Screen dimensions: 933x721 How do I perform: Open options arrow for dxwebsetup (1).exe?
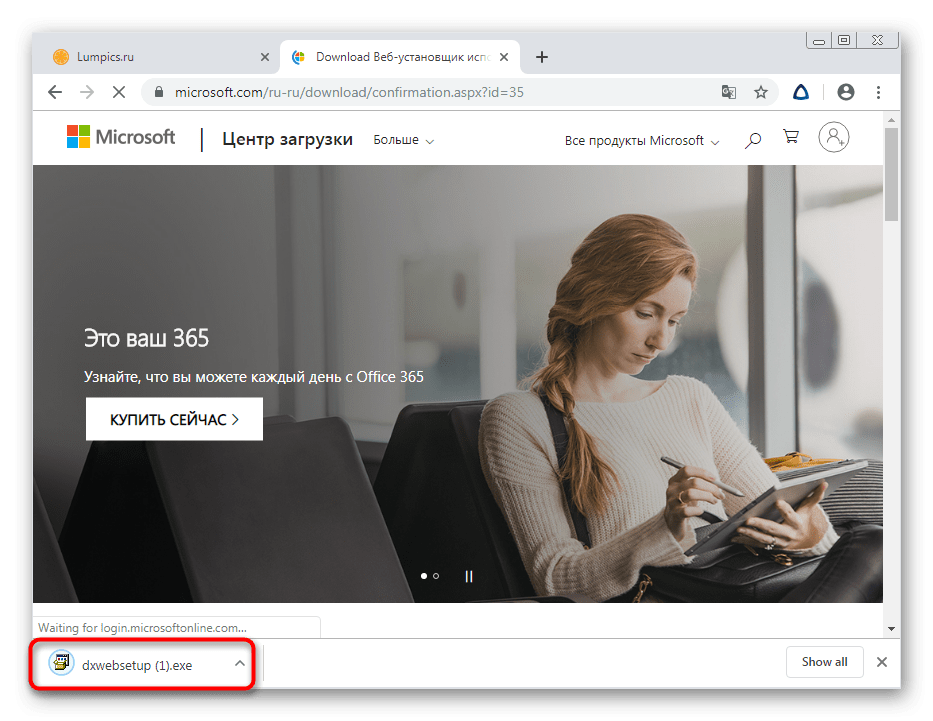click(x=239, y=663)
